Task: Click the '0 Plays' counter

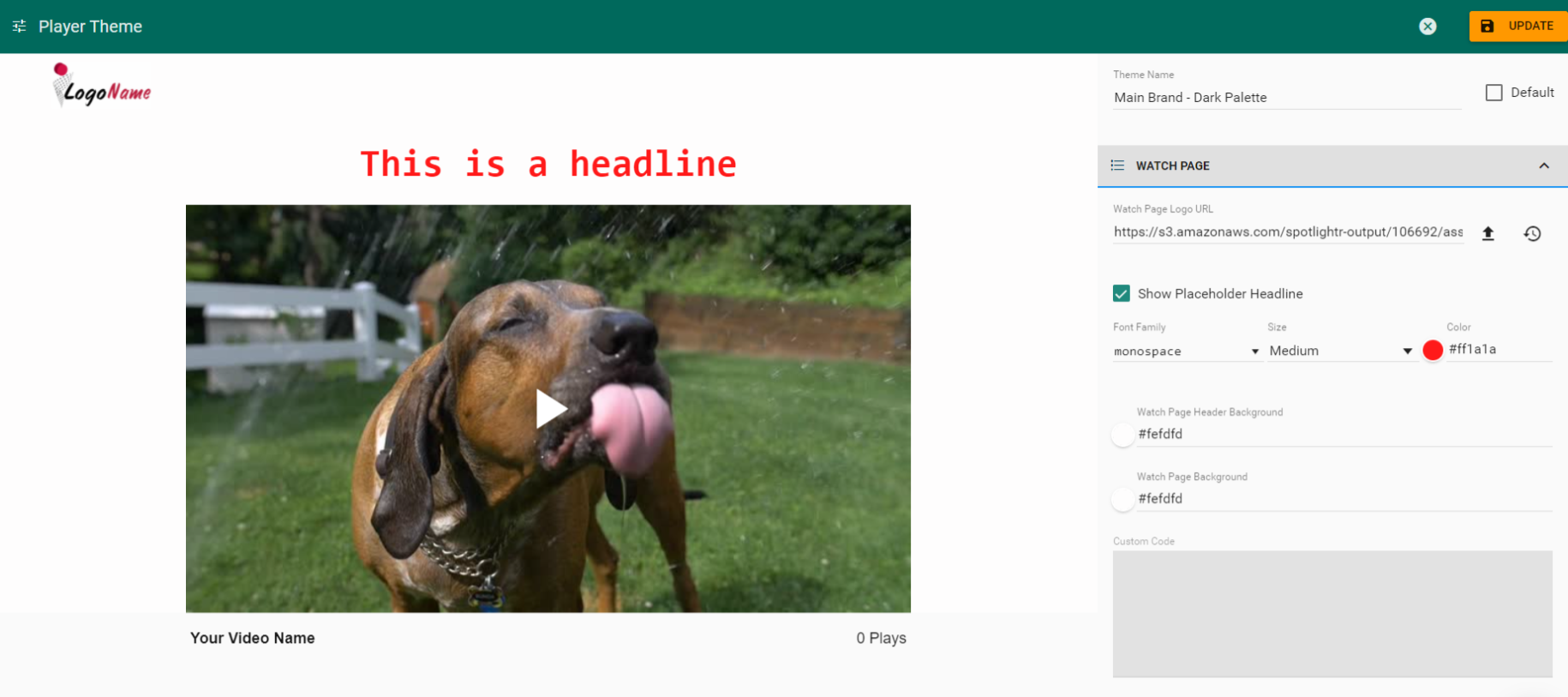Action: [x=881, y=638]
